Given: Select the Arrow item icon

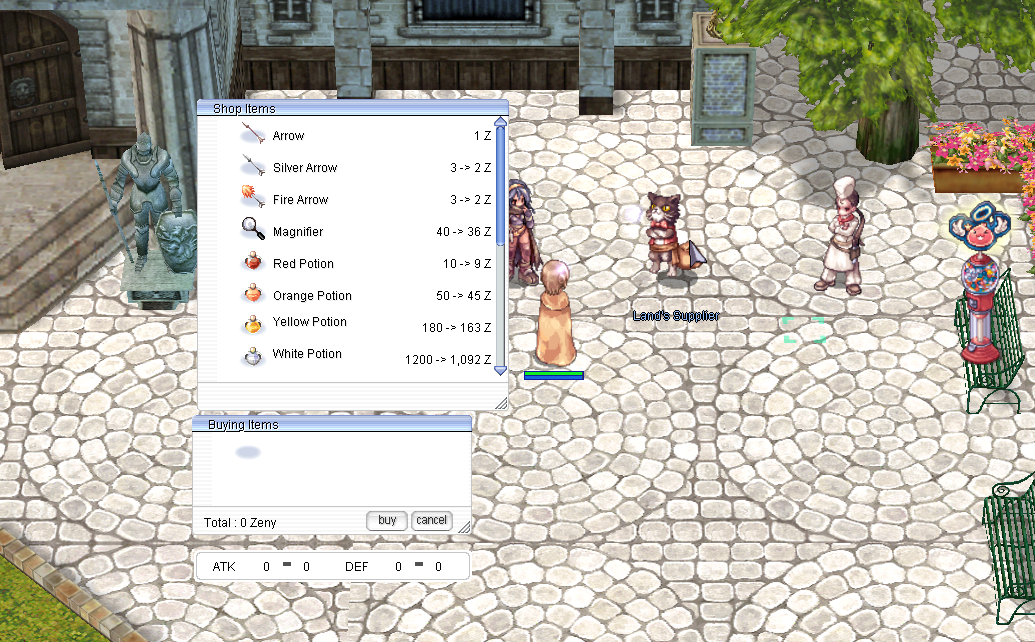Looking at the screenshot, I should click(x=253, y=135).
